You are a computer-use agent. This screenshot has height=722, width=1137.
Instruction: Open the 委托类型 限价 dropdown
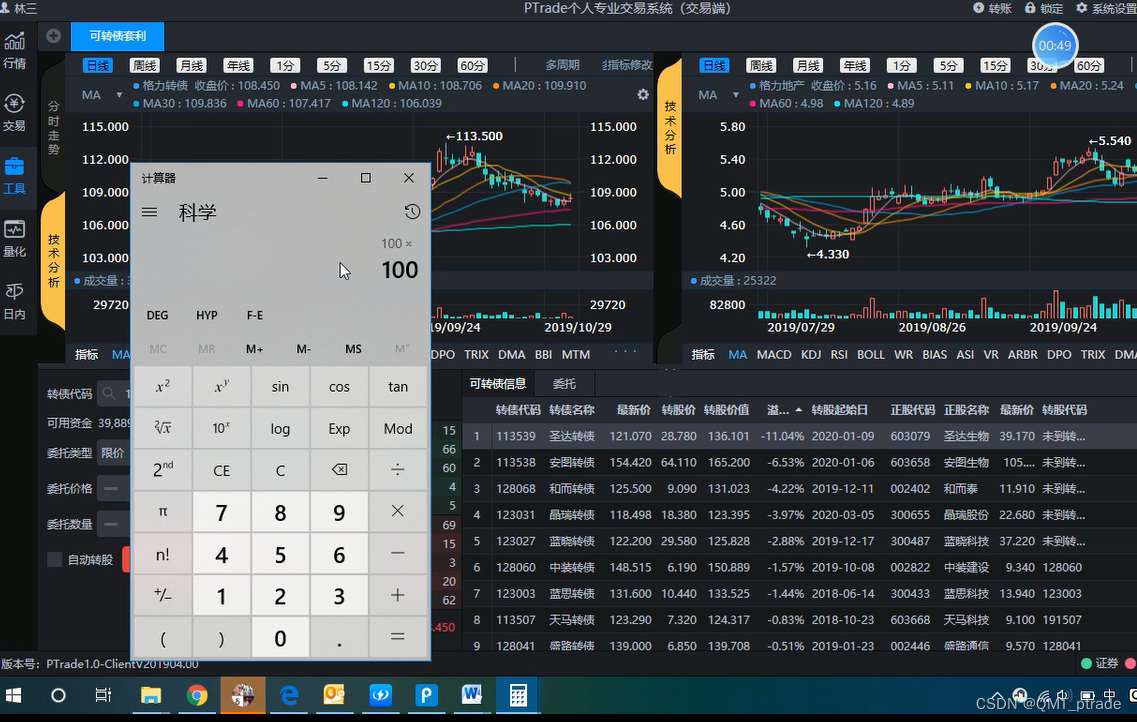(x=113, y=452)
